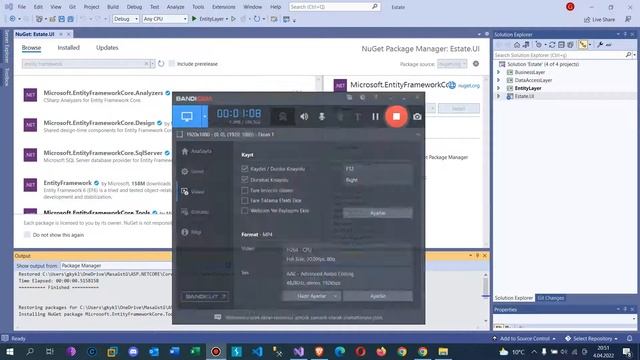Click Collapse All icon in Solution Explorer
This screenshot has width=640, height=360.
561,45
